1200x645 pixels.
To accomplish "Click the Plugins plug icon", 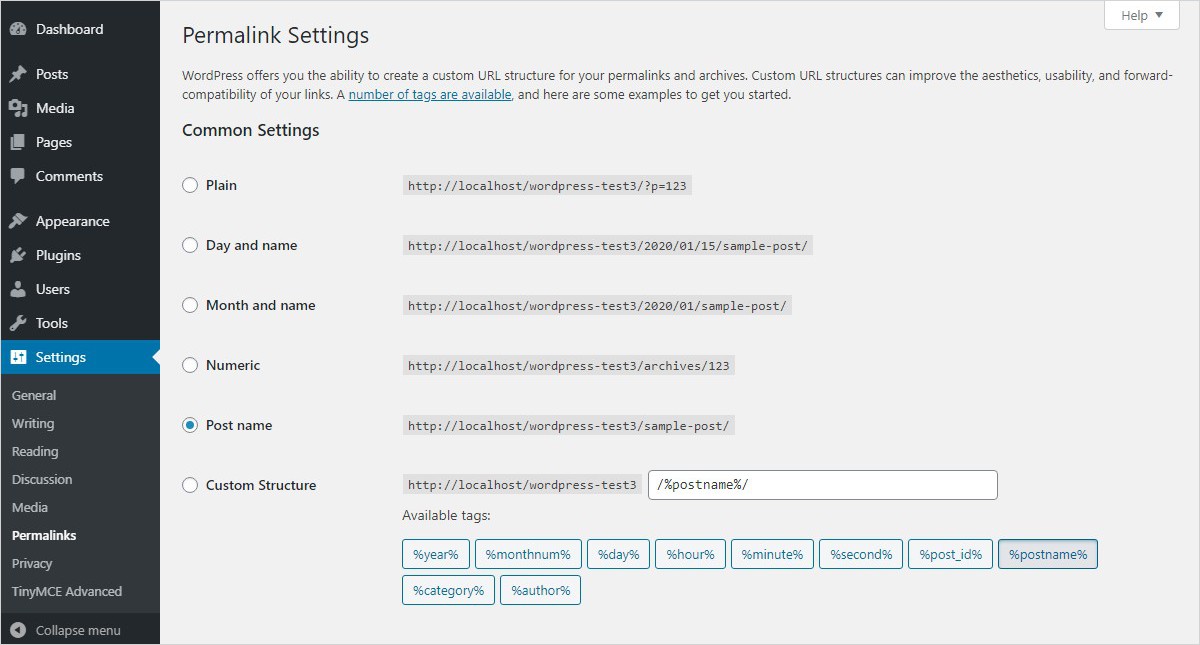I will click(18, 255).
